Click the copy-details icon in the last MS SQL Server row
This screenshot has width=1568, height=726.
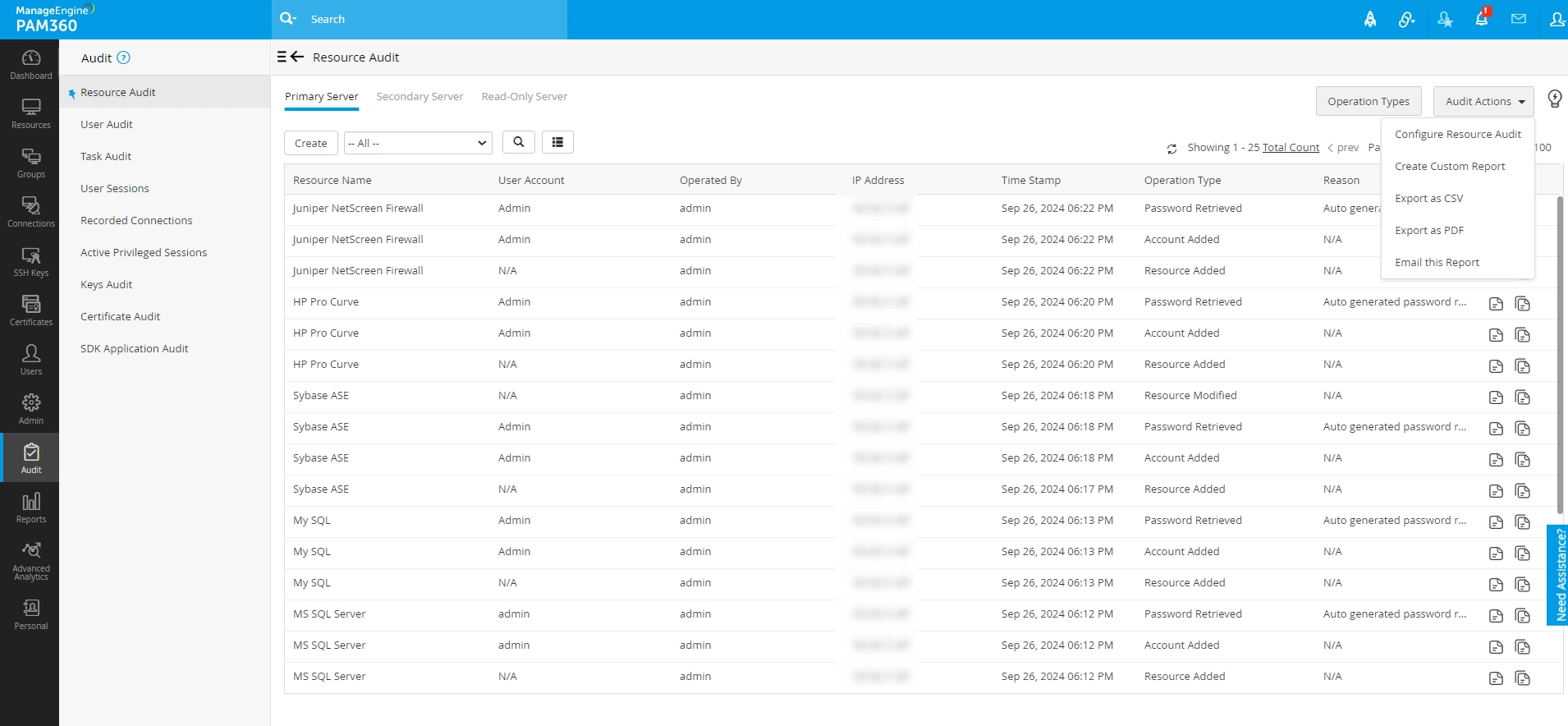tap(1523, 678)
